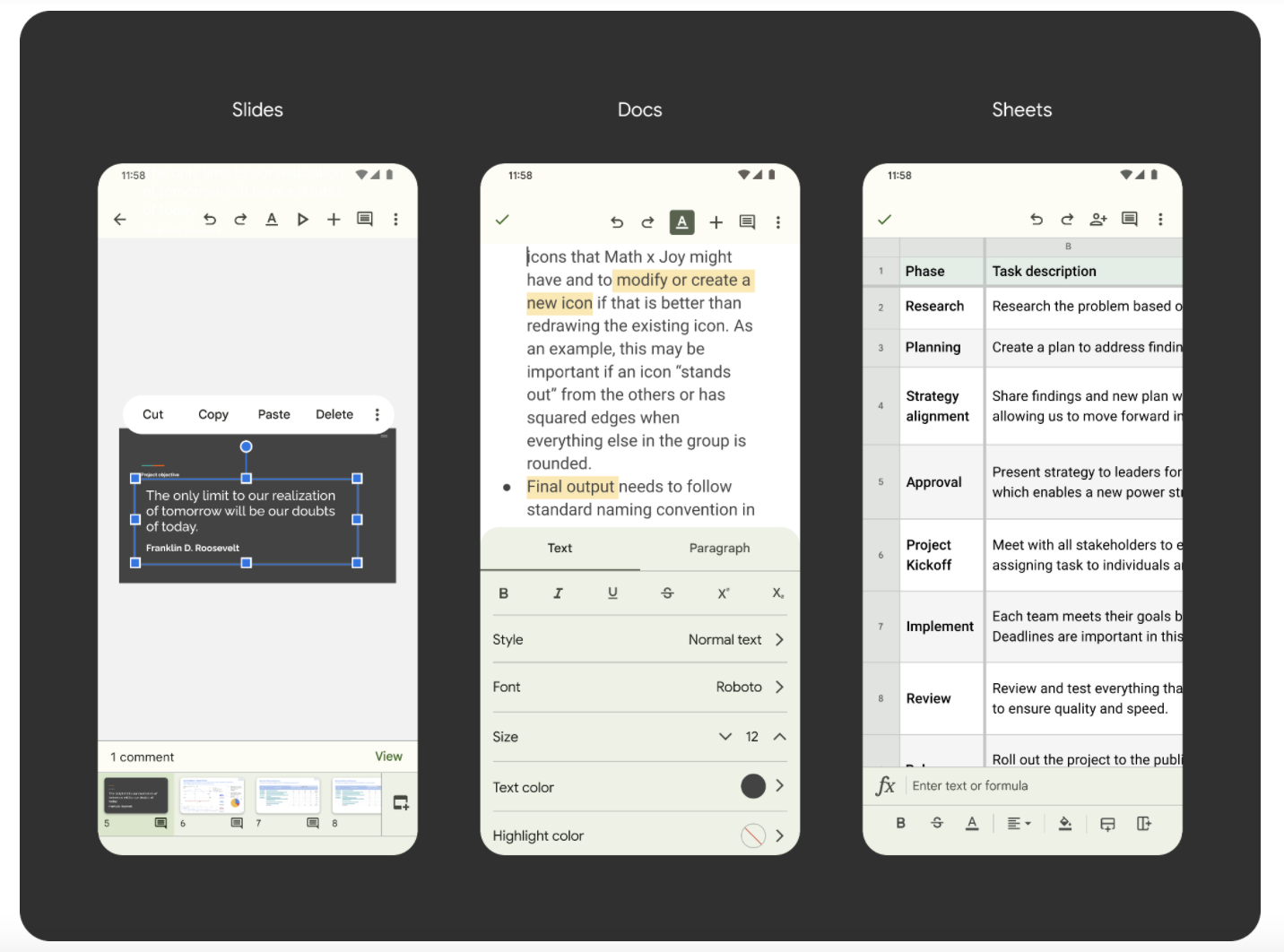Open comments from the Slides toolbar
This screenshot has height=952, width=1284.
click(364, 219)
